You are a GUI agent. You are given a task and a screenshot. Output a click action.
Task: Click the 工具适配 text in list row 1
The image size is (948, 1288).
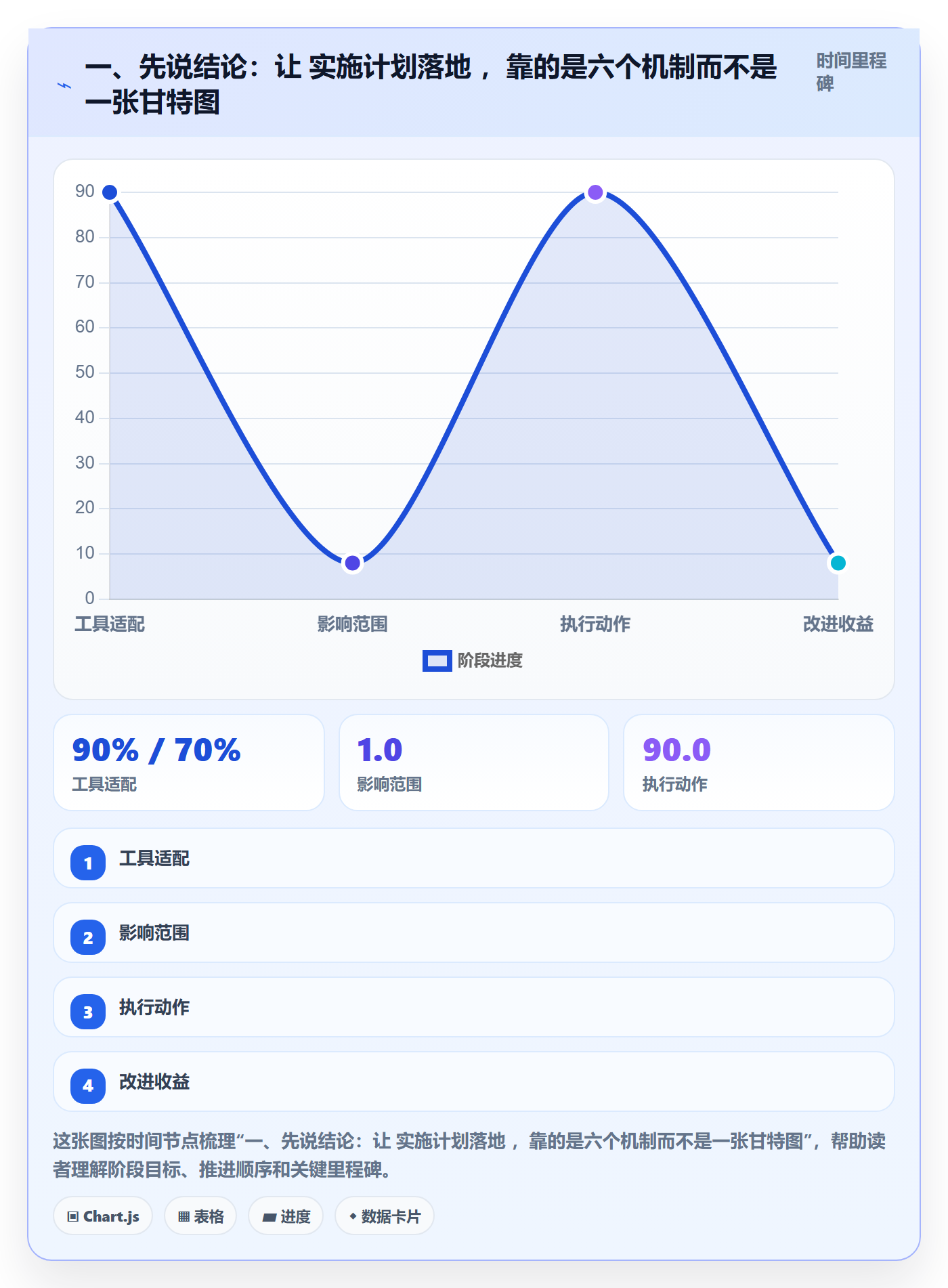point(154,859)
